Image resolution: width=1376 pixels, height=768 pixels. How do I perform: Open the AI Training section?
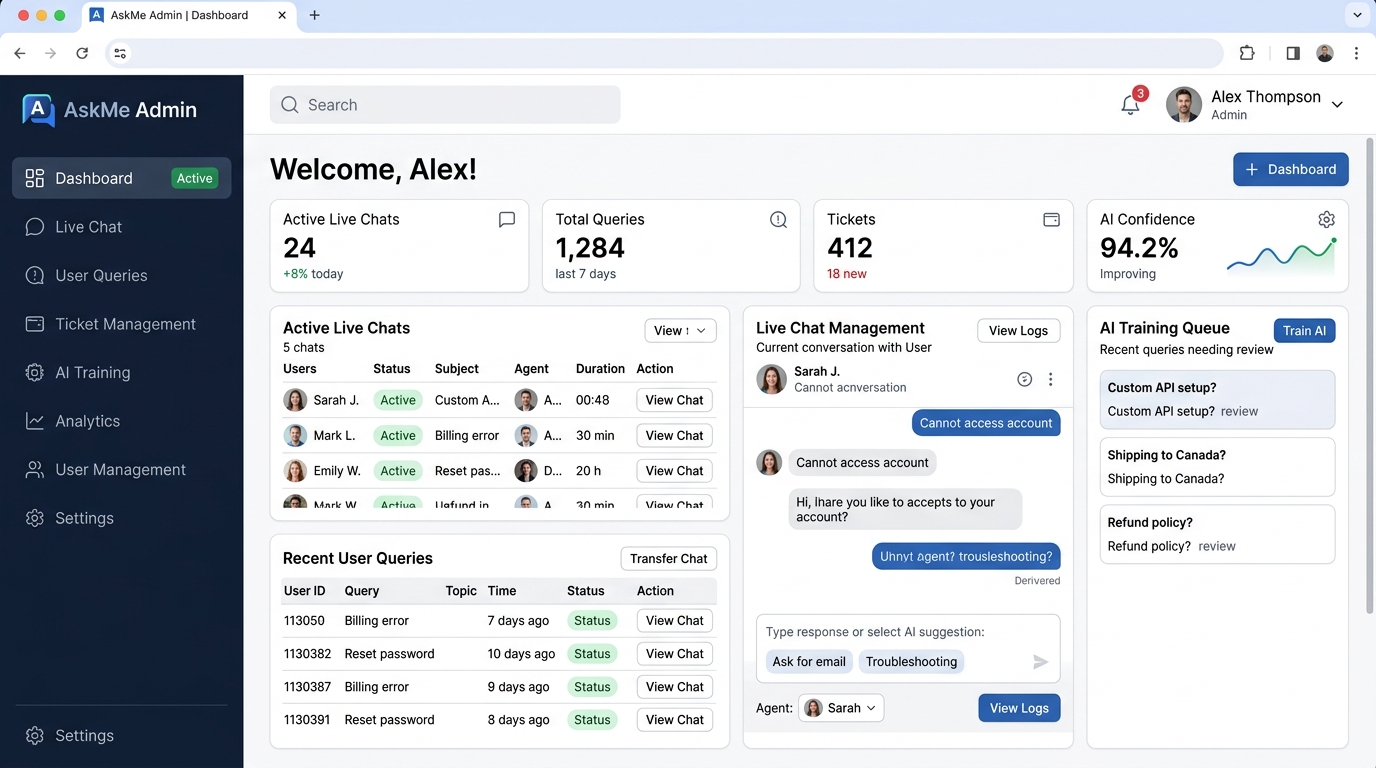click(122, 372)
